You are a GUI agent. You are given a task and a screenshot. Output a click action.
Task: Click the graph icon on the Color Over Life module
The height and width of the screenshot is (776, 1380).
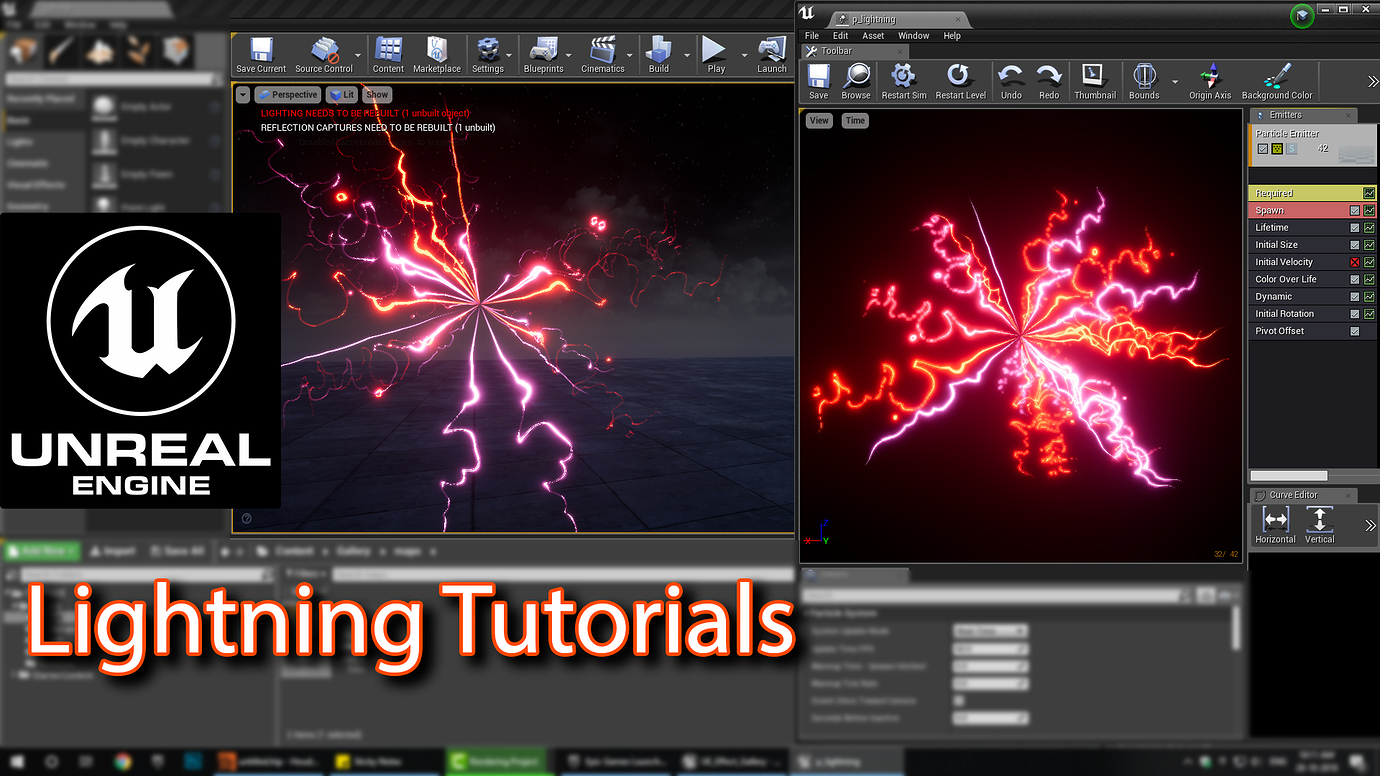[x=1369, y=279]
